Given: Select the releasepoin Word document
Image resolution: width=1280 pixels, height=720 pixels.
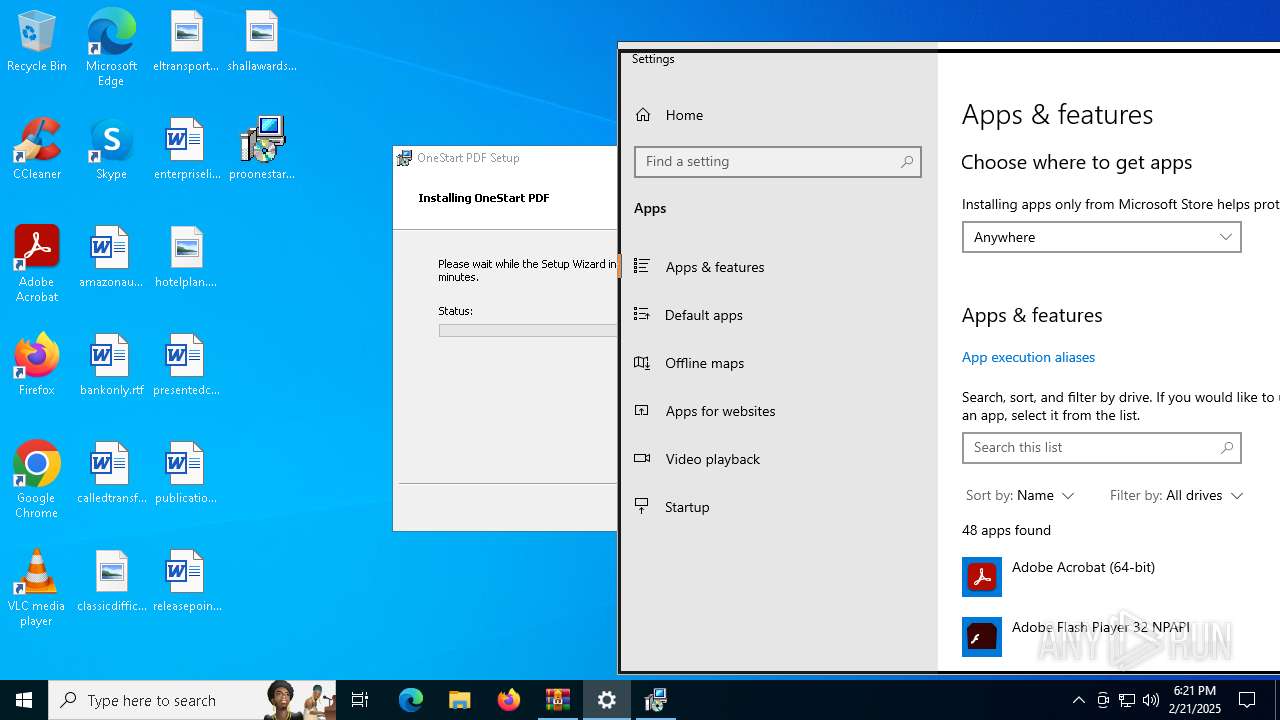Looking at the screenshot, I should pos(186,581).
